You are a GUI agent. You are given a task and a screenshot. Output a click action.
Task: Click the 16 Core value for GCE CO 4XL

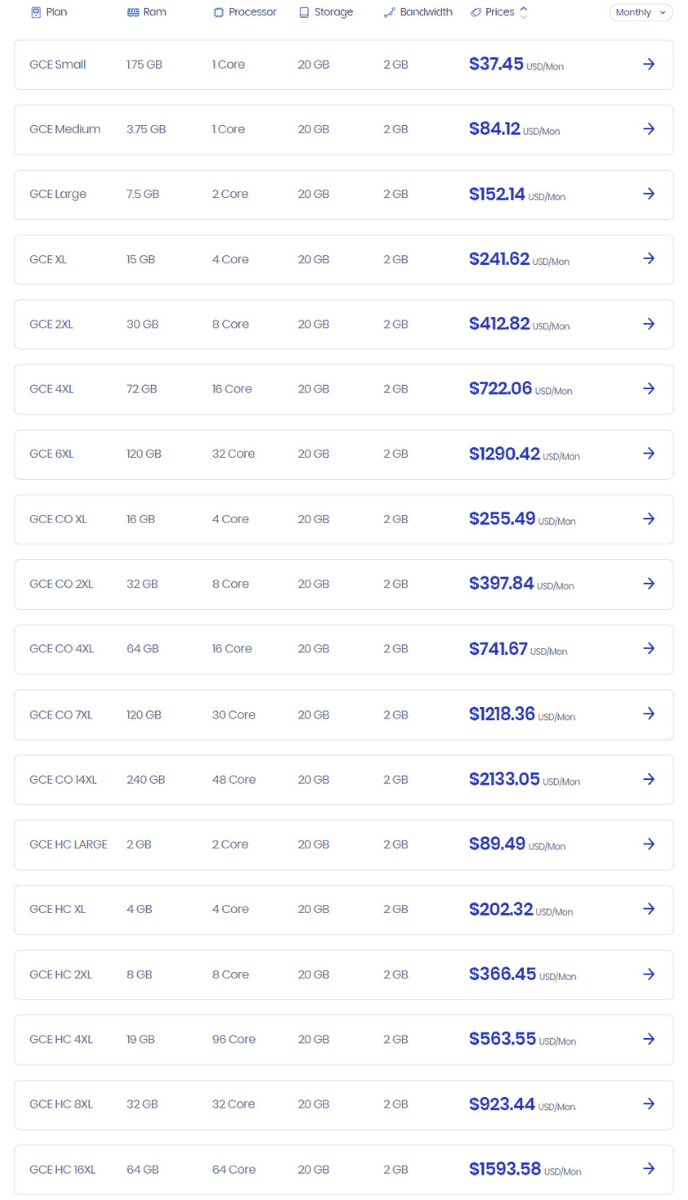(232, 649)
